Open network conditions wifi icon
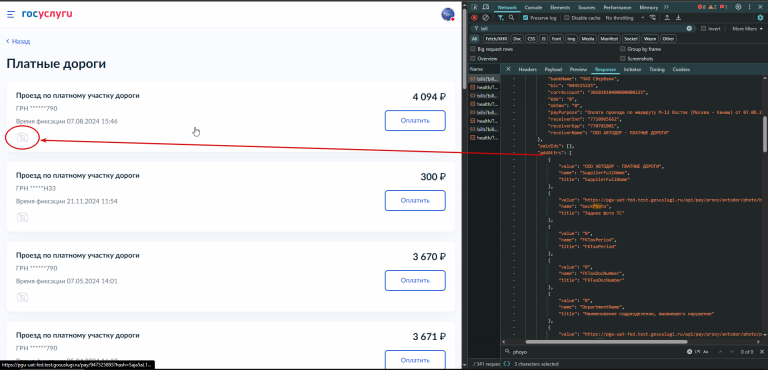The height and width of the screenshot is (370, 768). point(652,18)
